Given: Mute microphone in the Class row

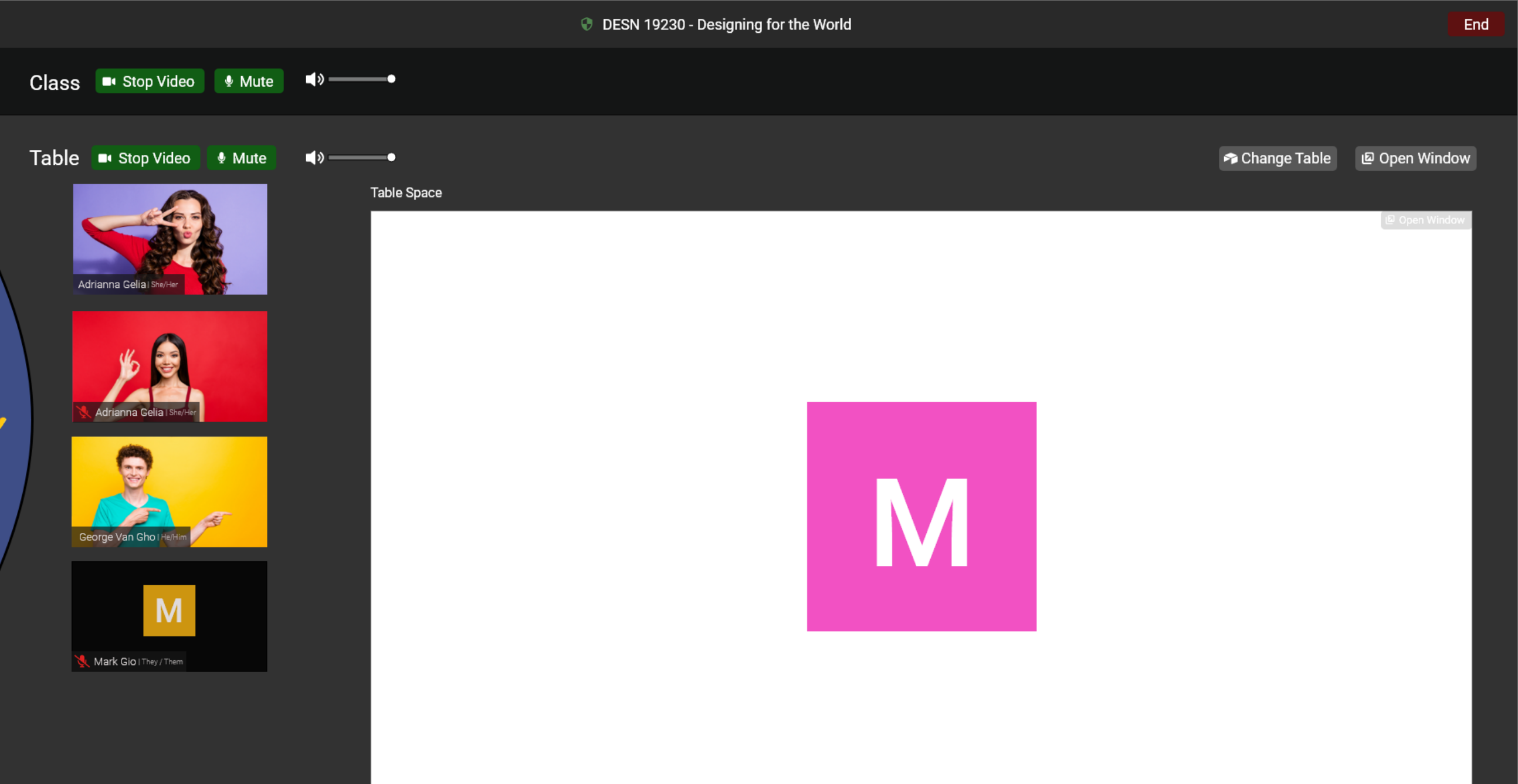Looking at the screenshot, I should click(x=249, y=82).
